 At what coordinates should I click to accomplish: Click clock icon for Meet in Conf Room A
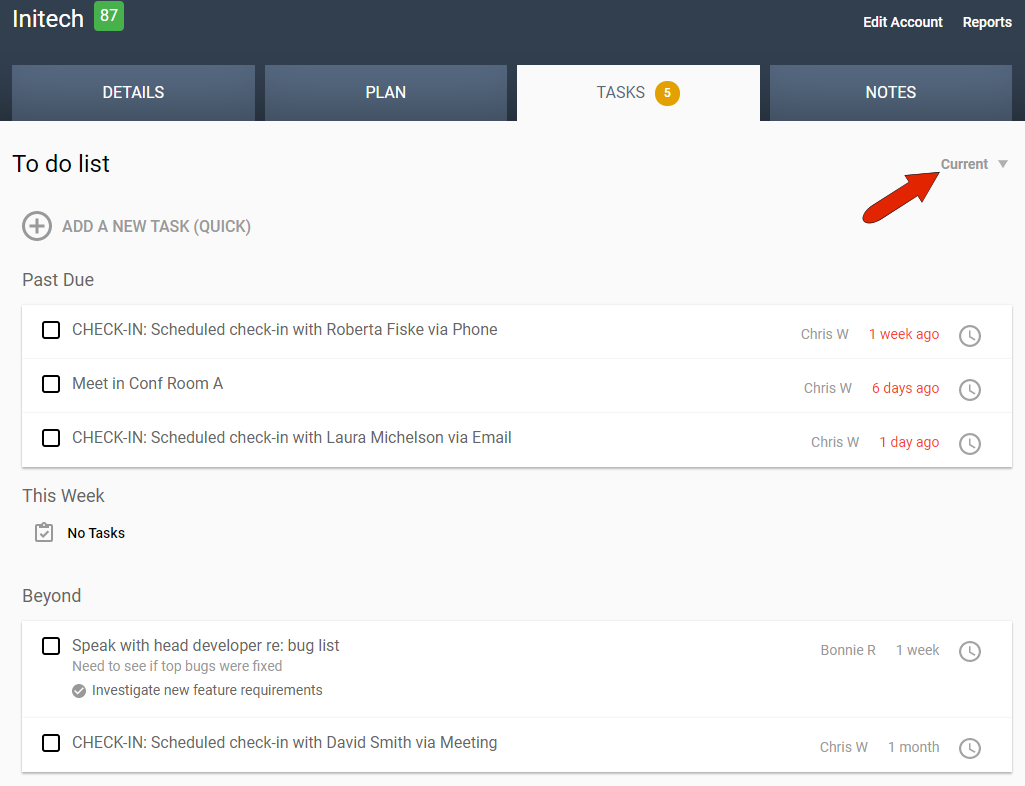(x=969, y=389)
